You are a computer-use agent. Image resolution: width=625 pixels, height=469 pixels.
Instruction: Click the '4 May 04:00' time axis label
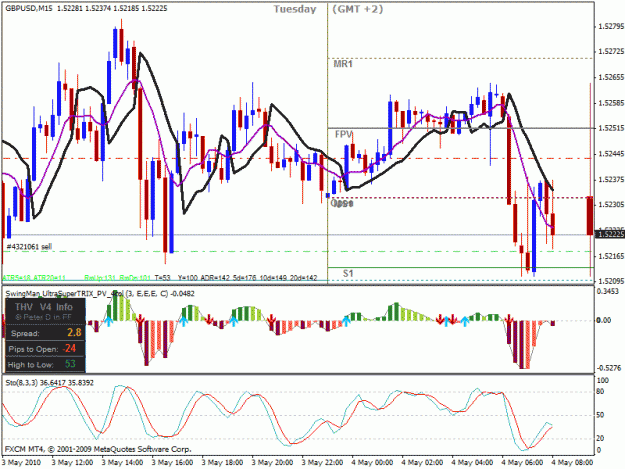click(x=472, y=463)
